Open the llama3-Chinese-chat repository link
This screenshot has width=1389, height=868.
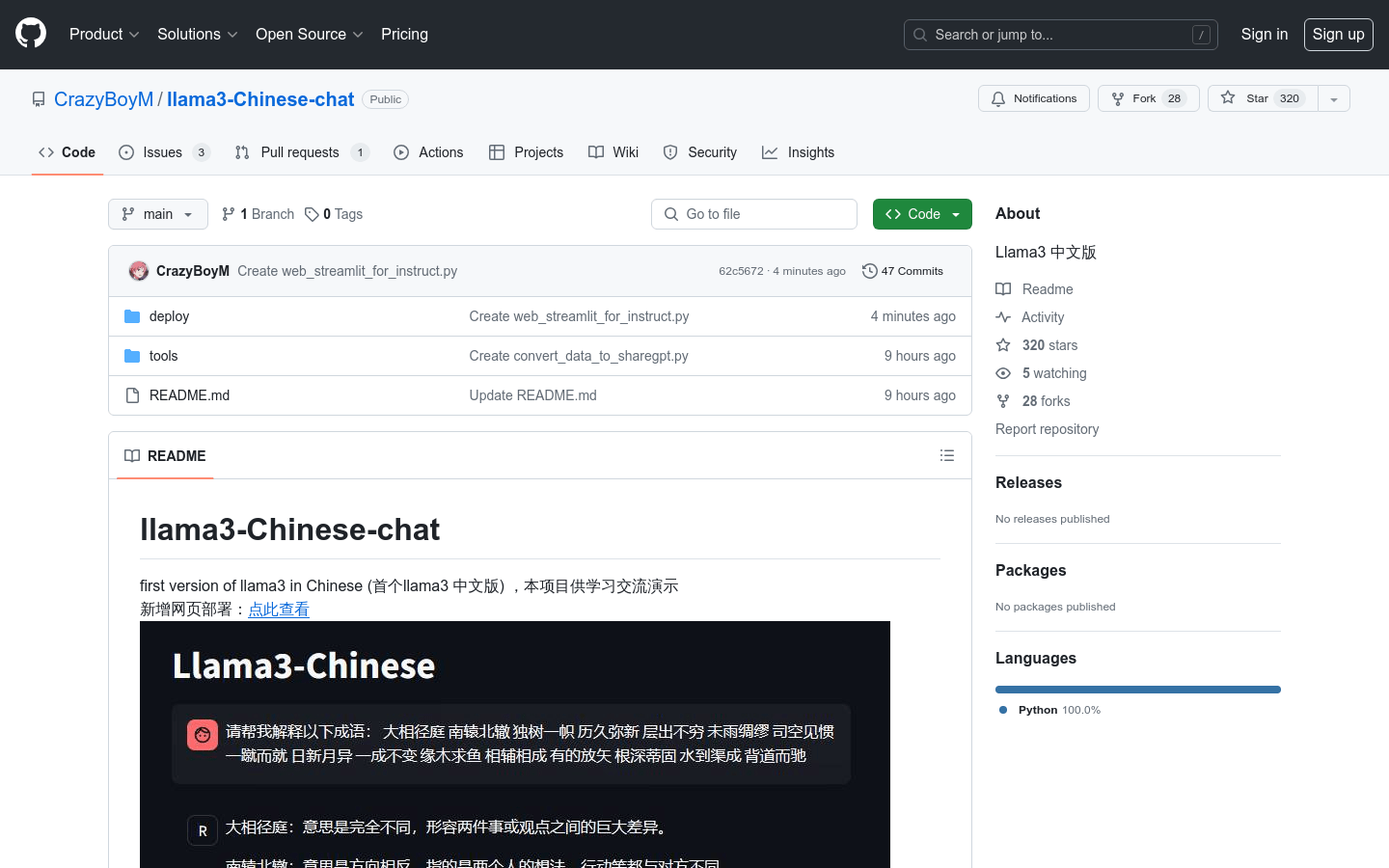click(x=260, y=99)
